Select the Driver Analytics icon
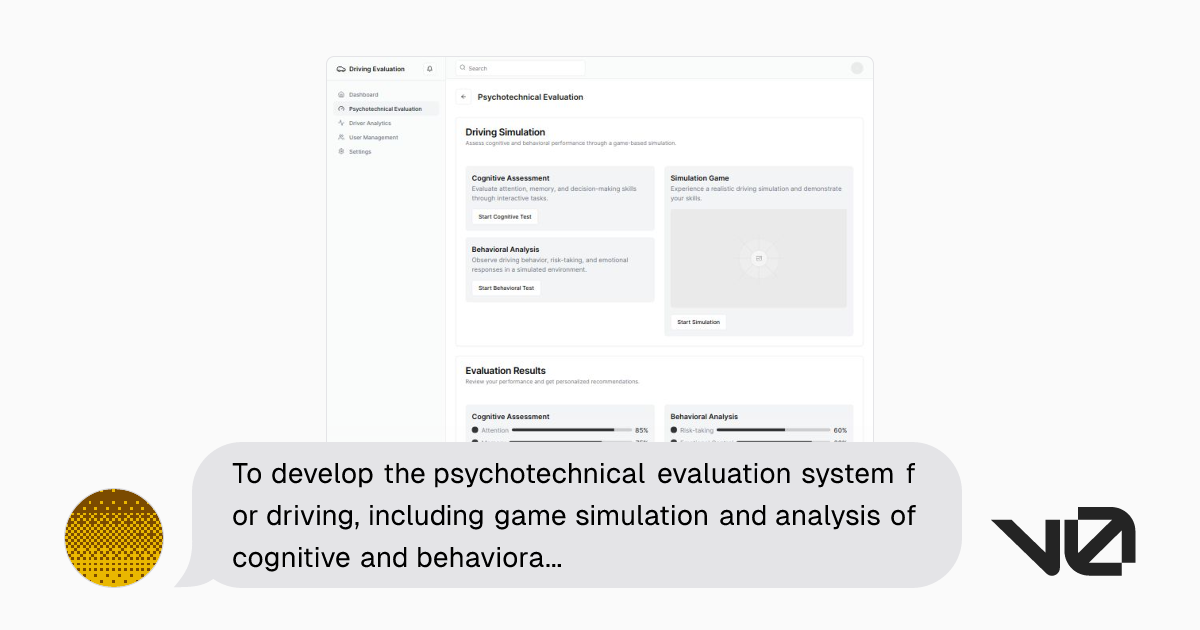This screenshot has height=630, width=1200. click(x=342, y=123)
